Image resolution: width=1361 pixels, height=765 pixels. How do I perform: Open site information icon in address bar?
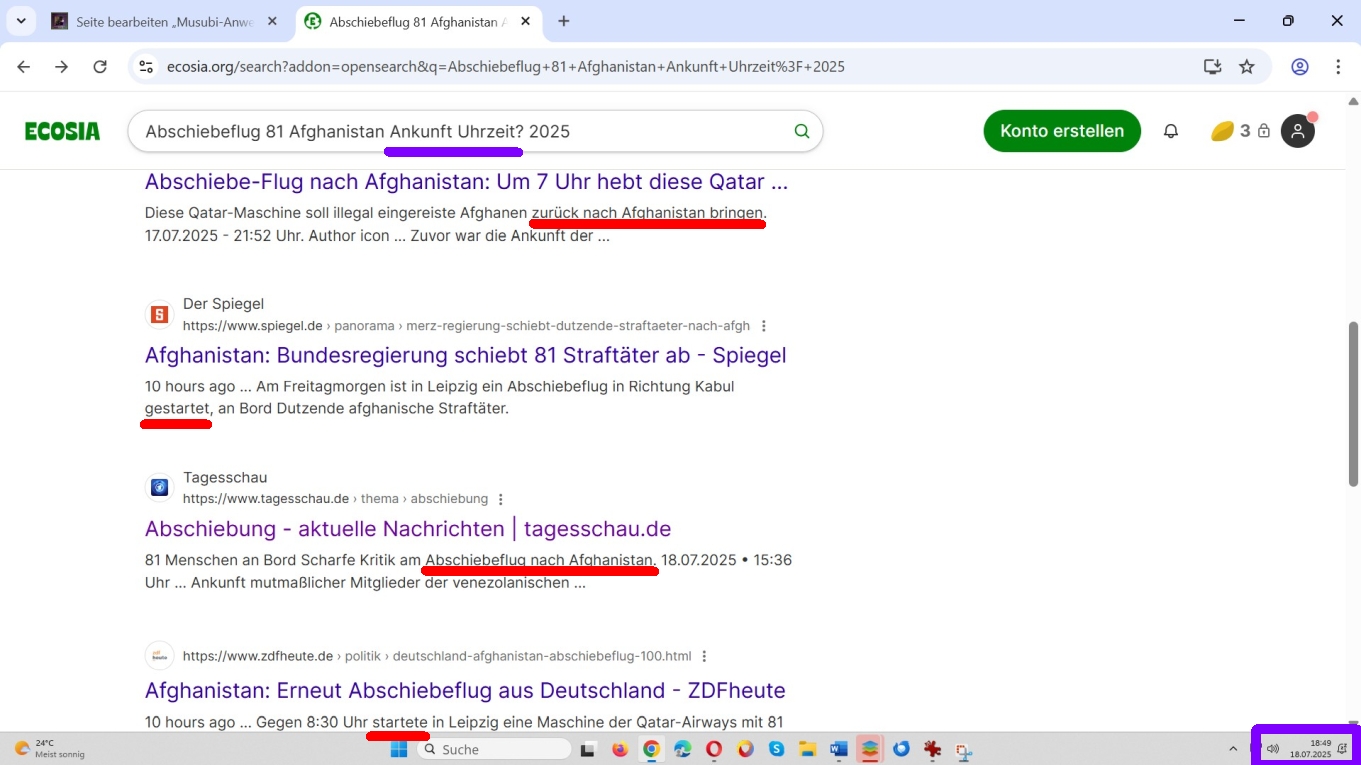click(x=146, y=67)
